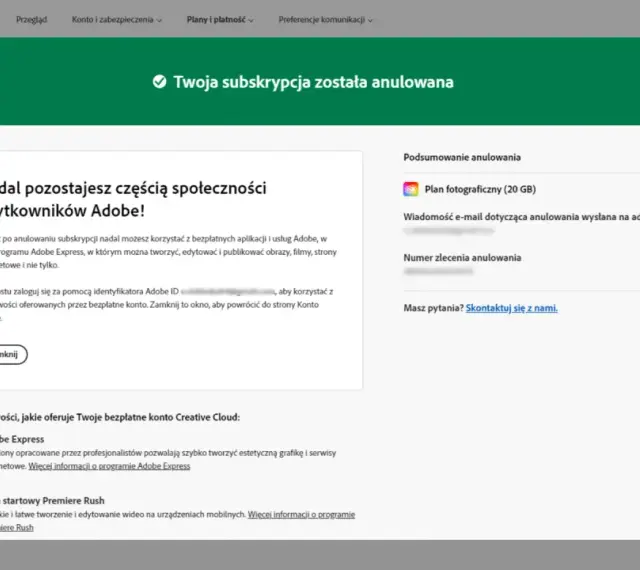Image resolution: width=640 pixels, height=570 pixels.
Task: Click the Plan fotograficzny app icon
Action: [x=411, y=189]
